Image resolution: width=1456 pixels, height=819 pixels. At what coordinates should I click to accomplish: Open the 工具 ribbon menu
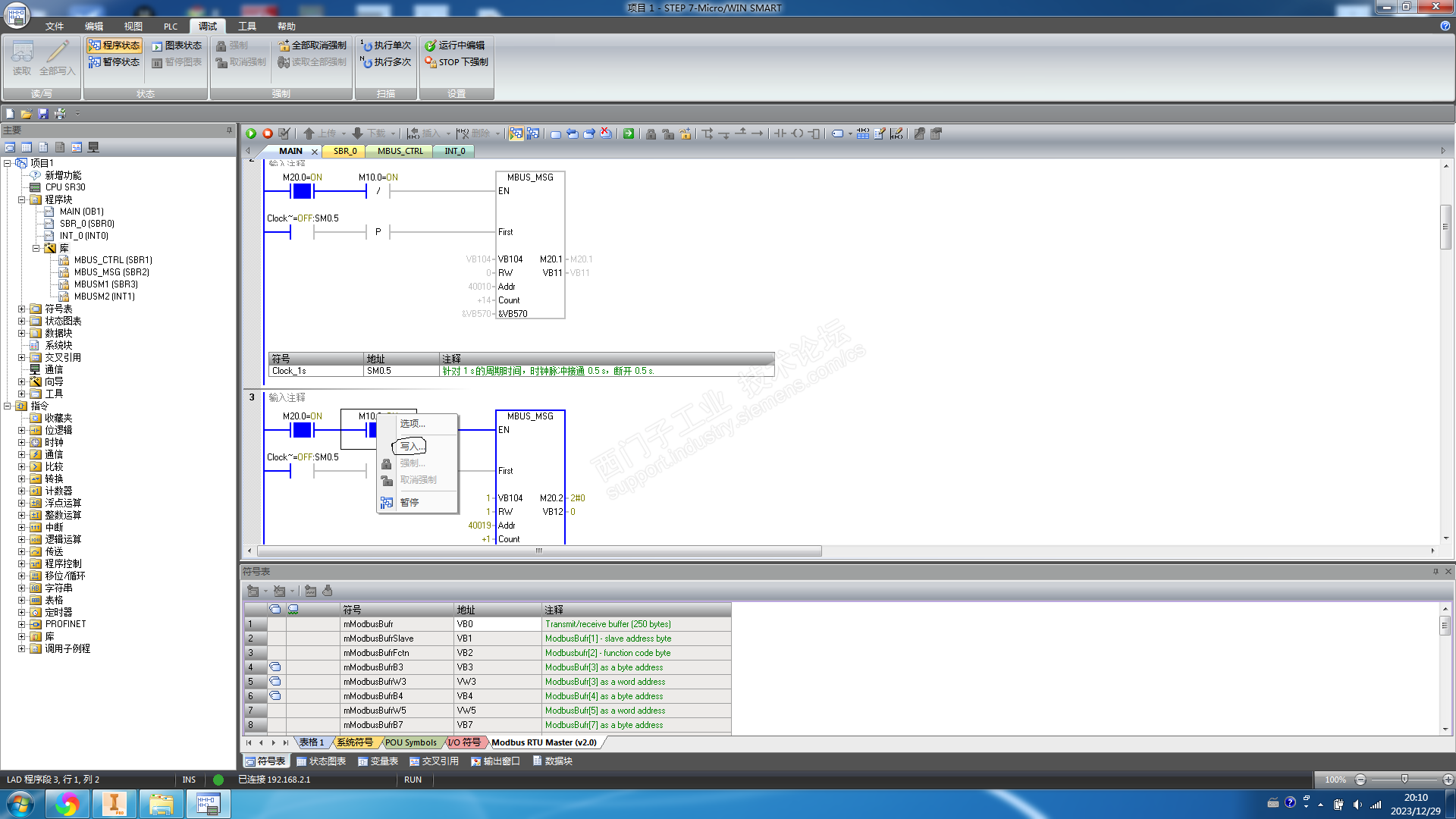pyautogui.click(x=247, y=26)
